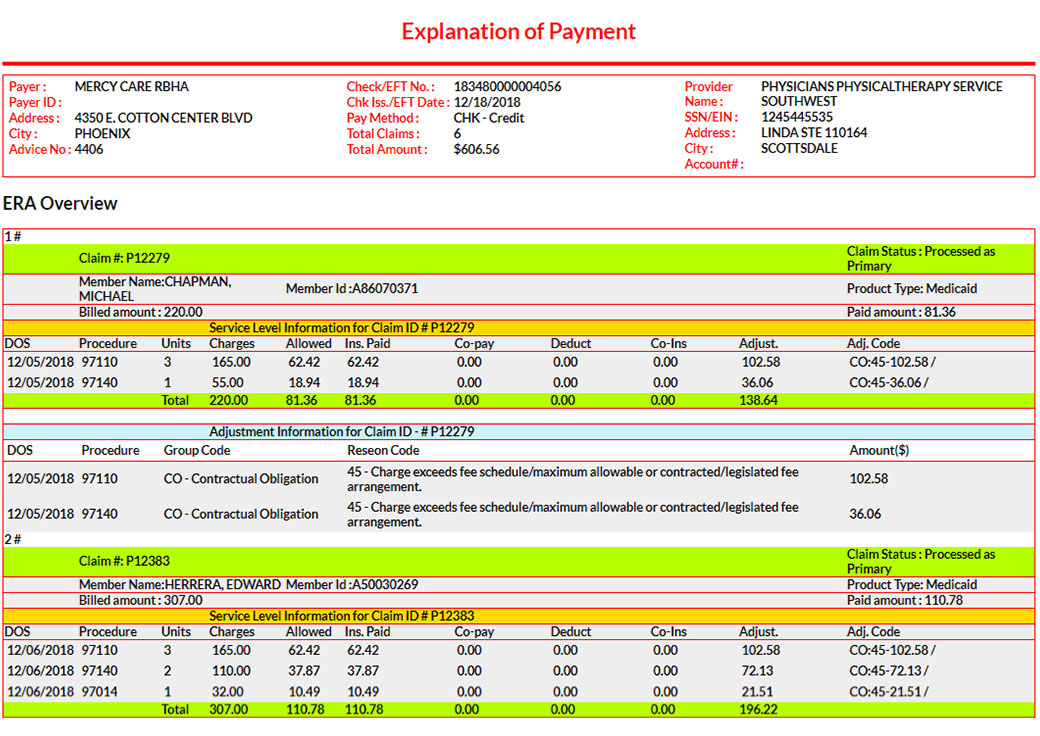Select payer name MERCY CARE RBHA
This screenshot has height=736, width=1040.
(131, 86)
